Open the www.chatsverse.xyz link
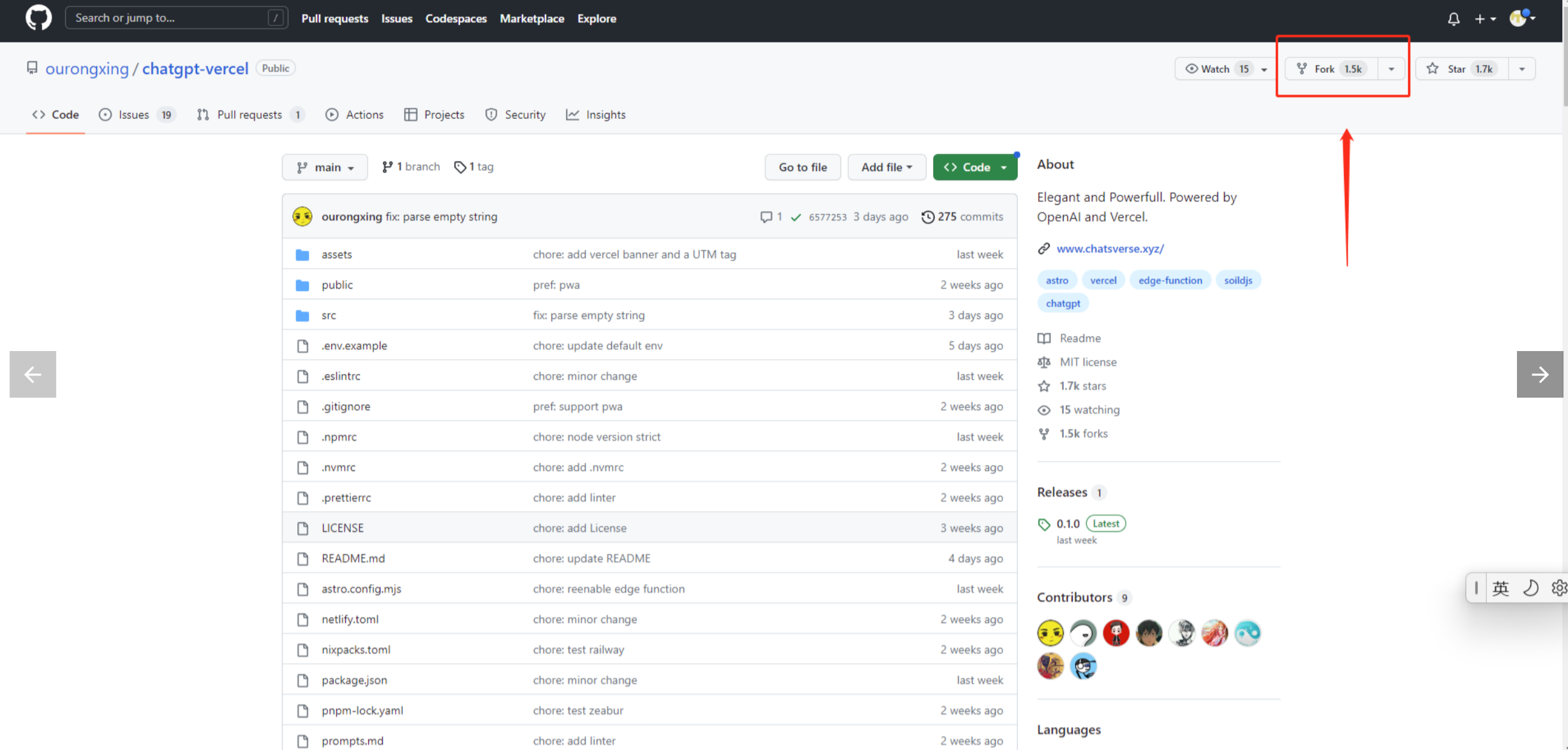The height and width of the screenshot is (750, 1568). pyautogui.click(x=1110, y=249)
